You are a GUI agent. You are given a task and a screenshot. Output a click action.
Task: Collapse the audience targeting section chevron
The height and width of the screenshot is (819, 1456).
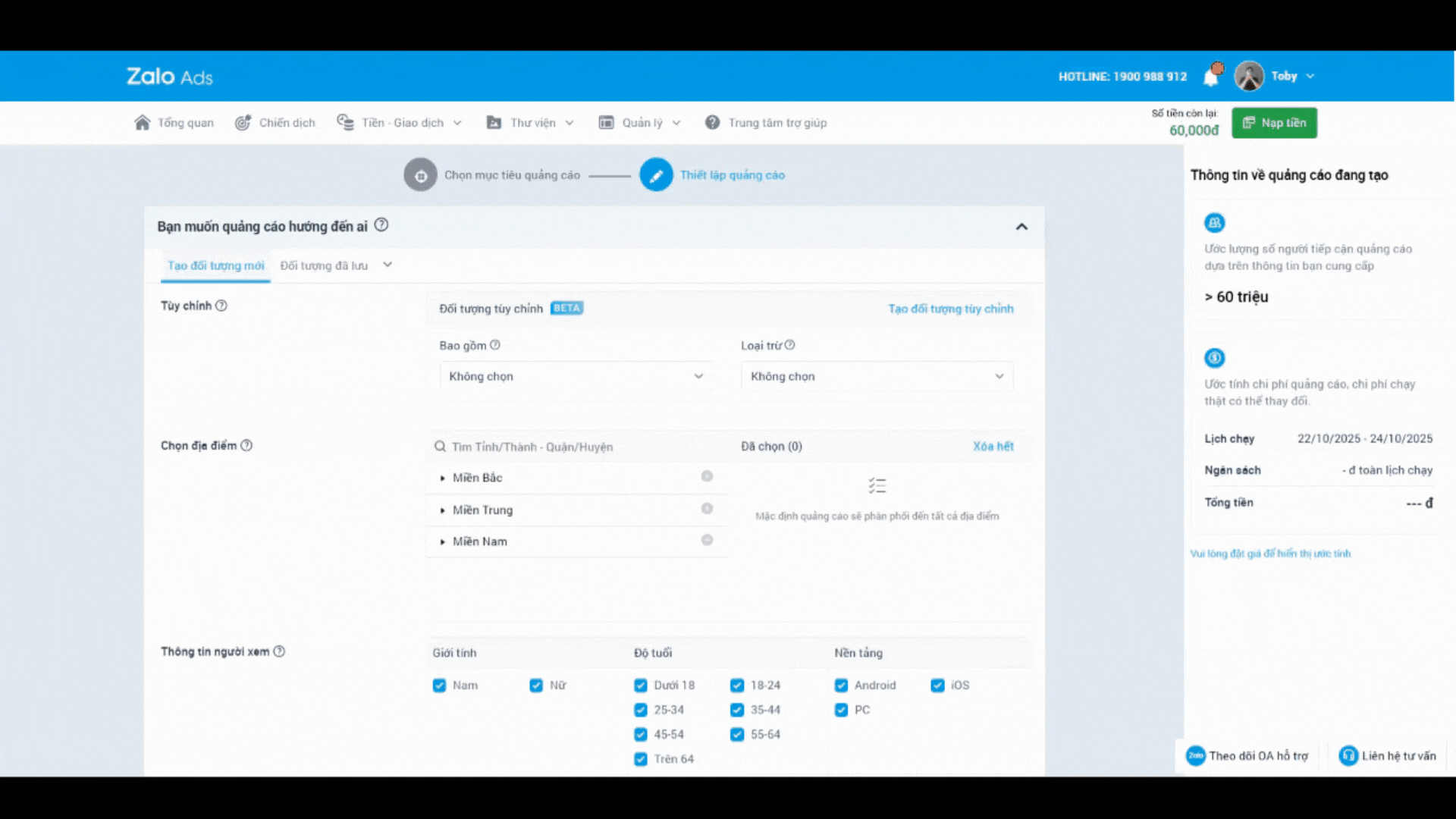click(1021, 227)
